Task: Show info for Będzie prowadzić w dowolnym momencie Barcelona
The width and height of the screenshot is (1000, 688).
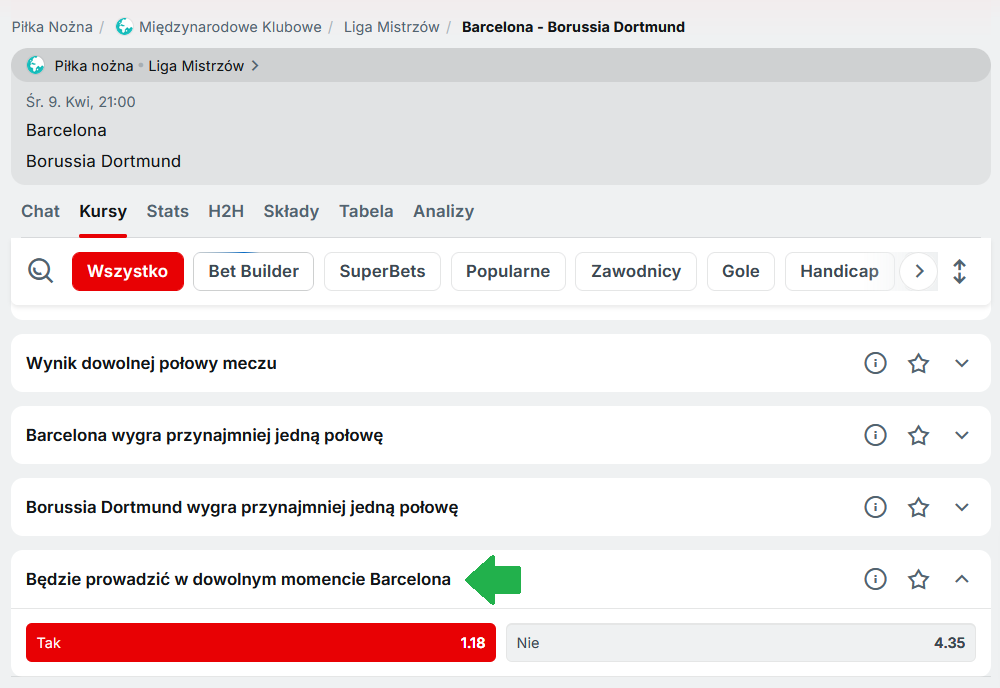Action: click(875, 579)
